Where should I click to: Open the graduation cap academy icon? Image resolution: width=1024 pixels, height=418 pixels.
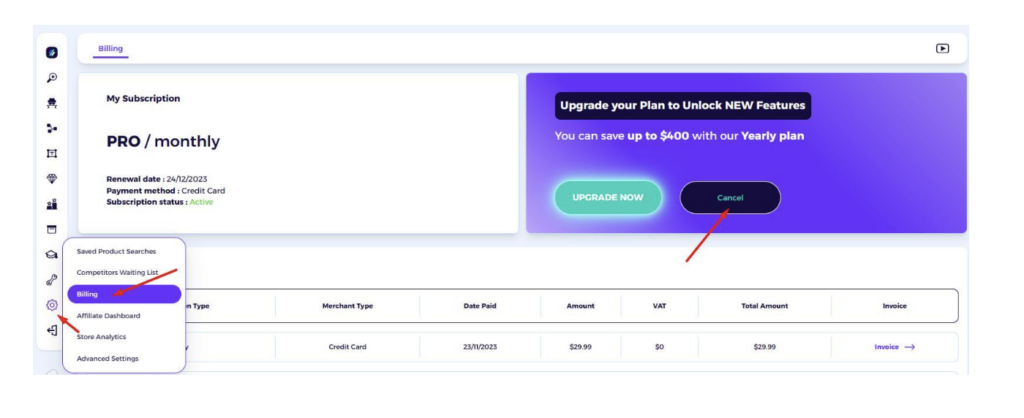[x=52, y=255]
